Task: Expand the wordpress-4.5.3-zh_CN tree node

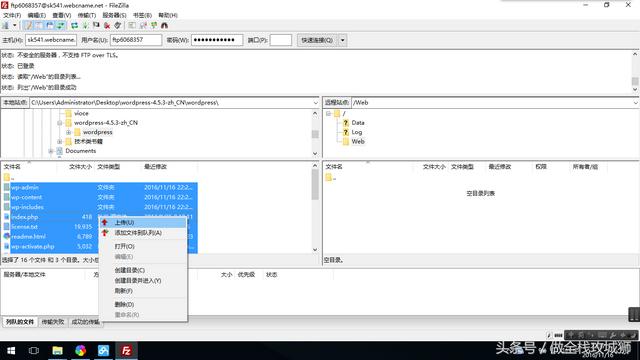Action: tap(60, 122)
